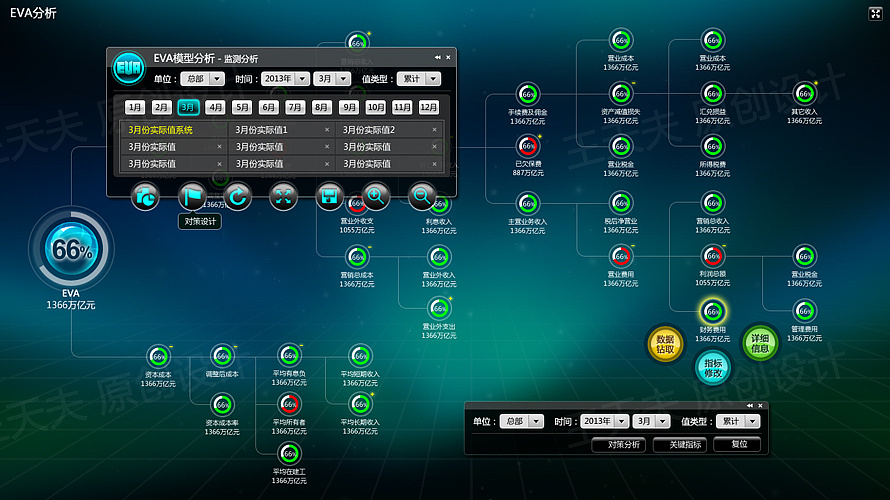Click the flag 对策设计 toolbar icon

[x=192, y=196]
